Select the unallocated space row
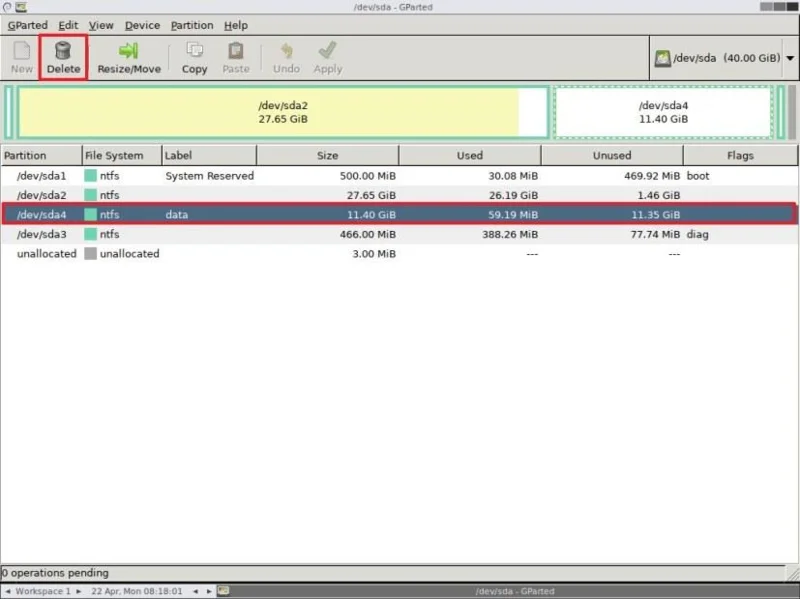The height and width of the screenshot is (599, 800). (399, 254)
